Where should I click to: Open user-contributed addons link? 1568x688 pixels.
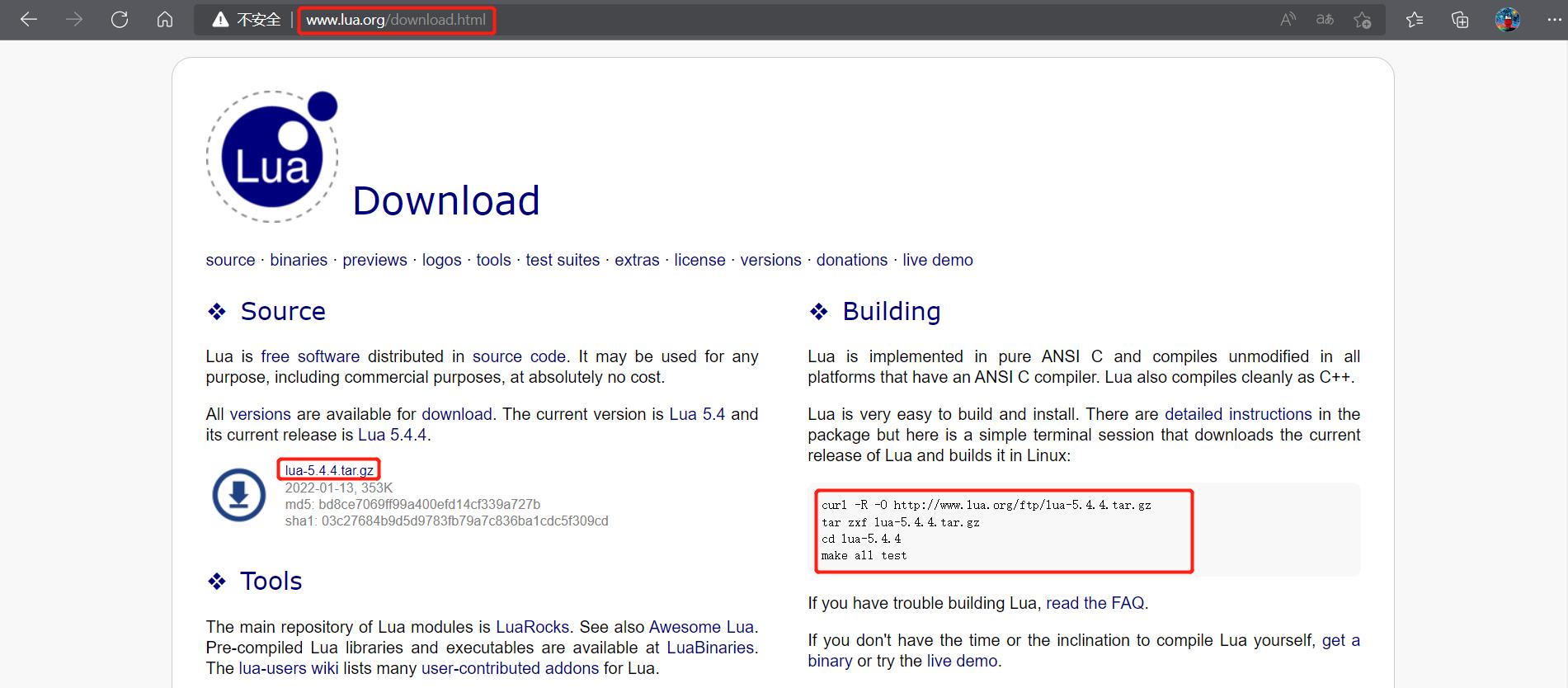[510, 668]
